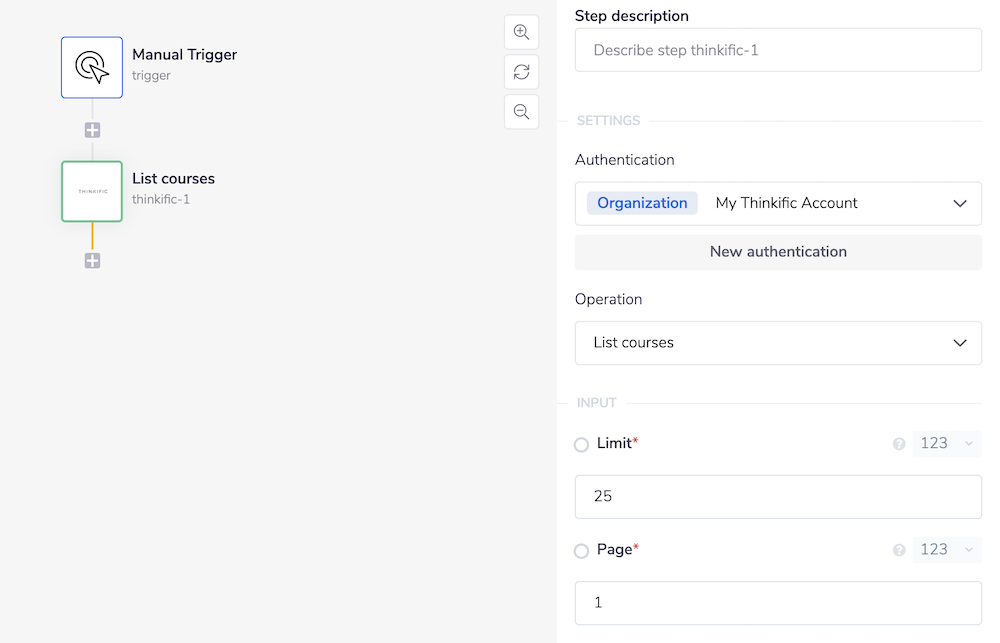This screenshot has height=643, width=1000.
Task: Add a step below List courses
Action: (x=92, y=261)
